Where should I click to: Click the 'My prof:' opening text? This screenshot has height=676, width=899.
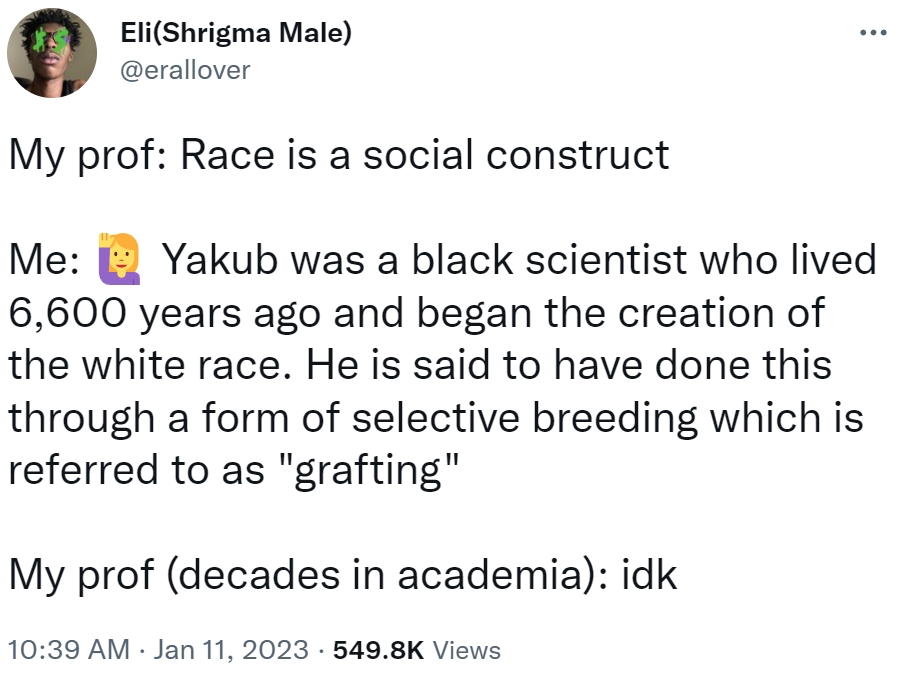click(88, 156)
